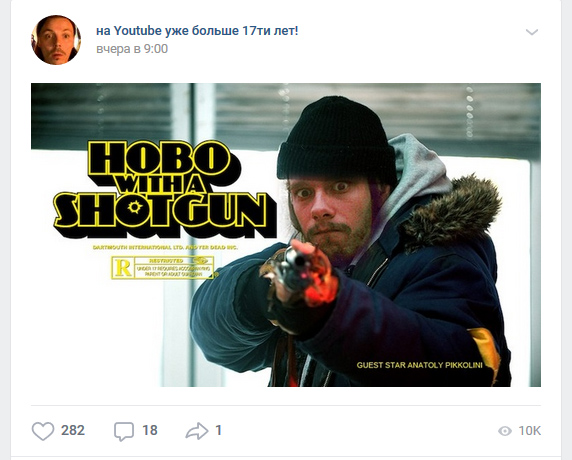Click the shotgun barrel in the picture

pos(292,264)
